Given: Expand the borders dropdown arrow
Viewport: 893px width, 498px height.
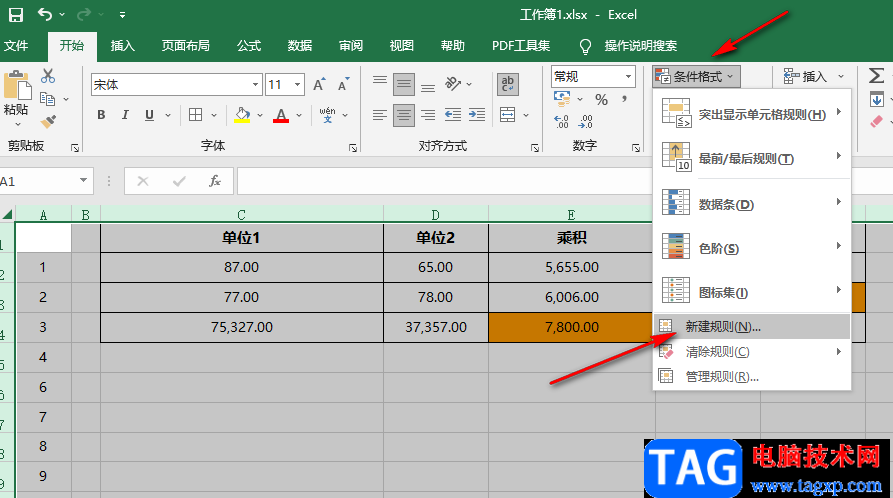Looking at the screenshot, I should [x=214, y=115].
